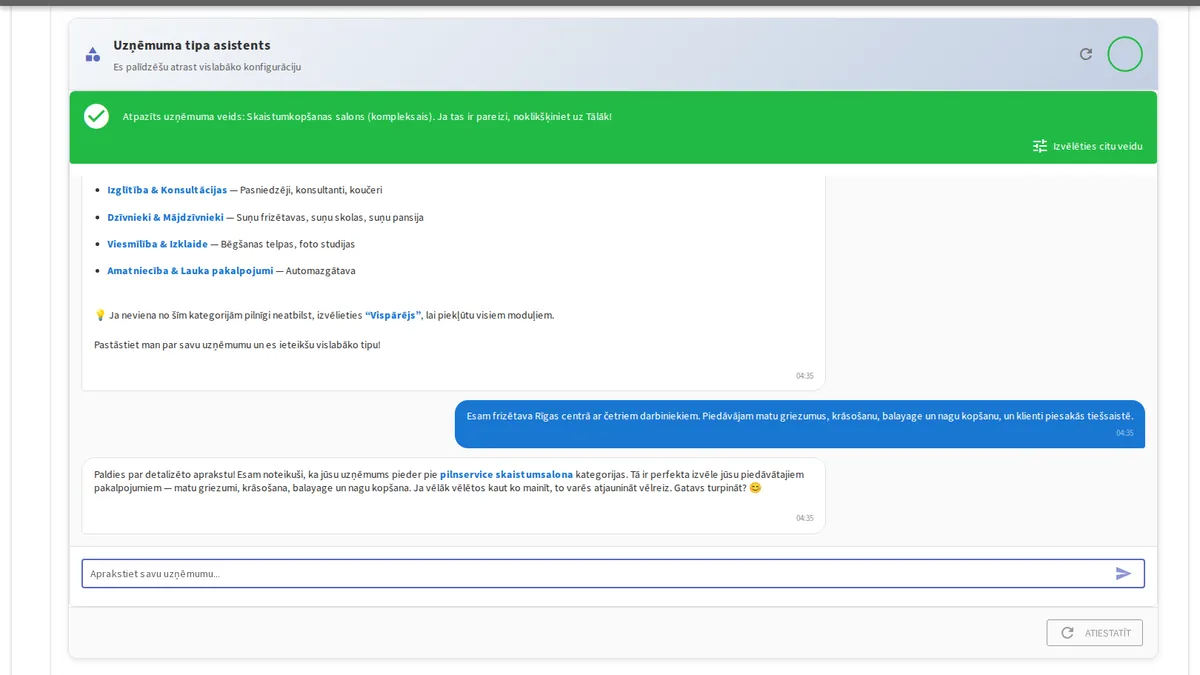Send the message with the paper plane icon
1200x675 pixels.
[x=1124, y=573]
